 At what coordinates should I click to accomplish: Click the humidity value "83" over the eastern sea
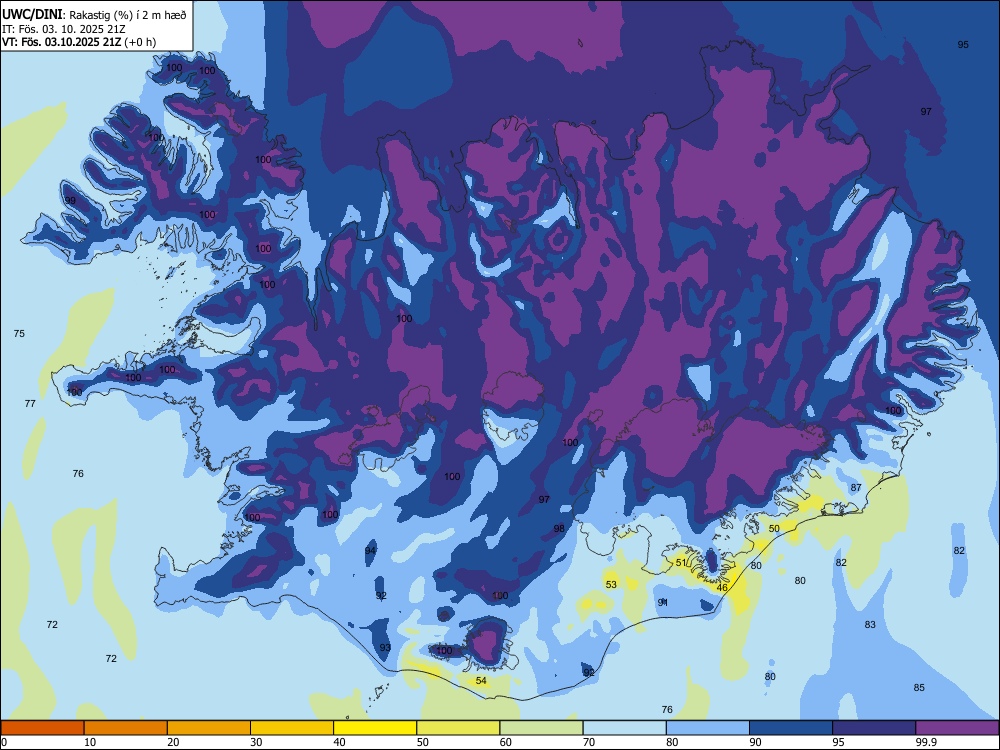coord(870,624)
